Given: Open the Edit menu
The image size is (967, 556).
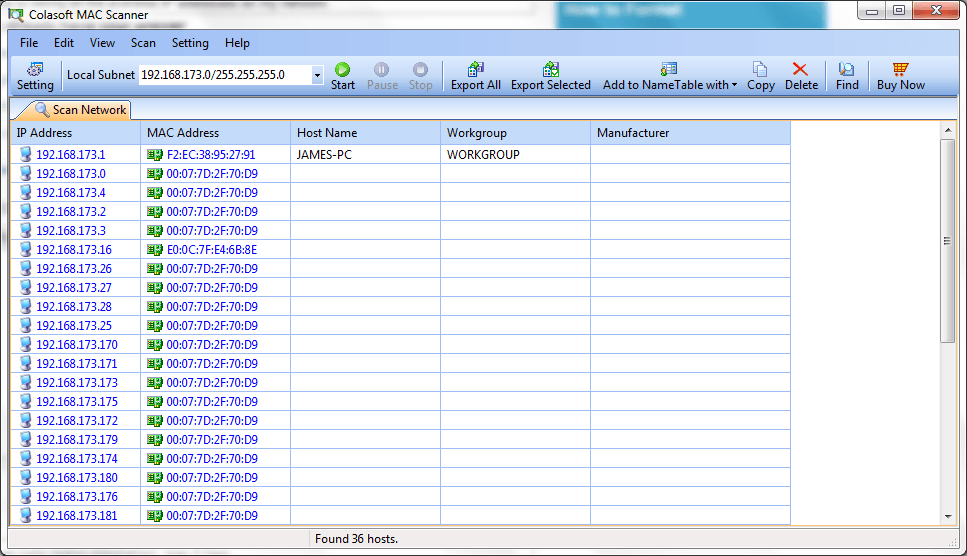Looking at the screenshot, I should [x=64, y=43].
